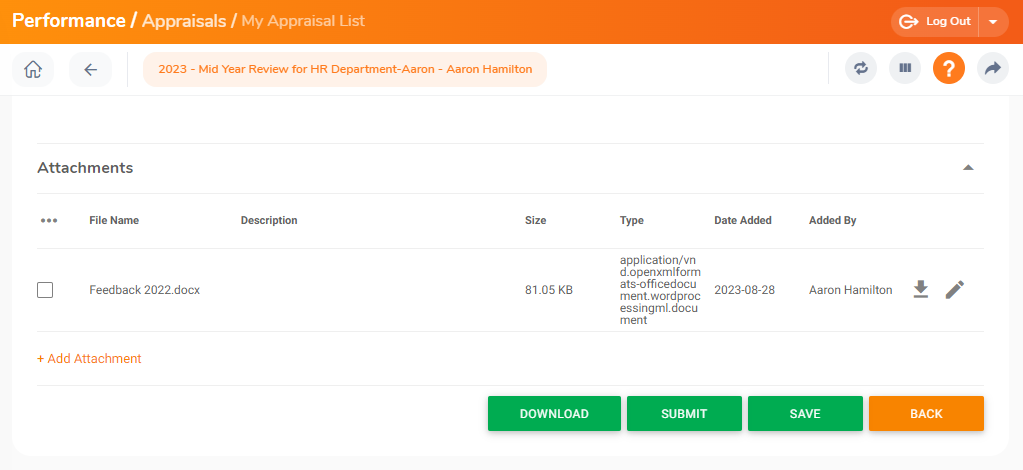Click the orange Back button
Viewport: 1023px width, 470px height.
pyautogui.click(x=925, y=414)
